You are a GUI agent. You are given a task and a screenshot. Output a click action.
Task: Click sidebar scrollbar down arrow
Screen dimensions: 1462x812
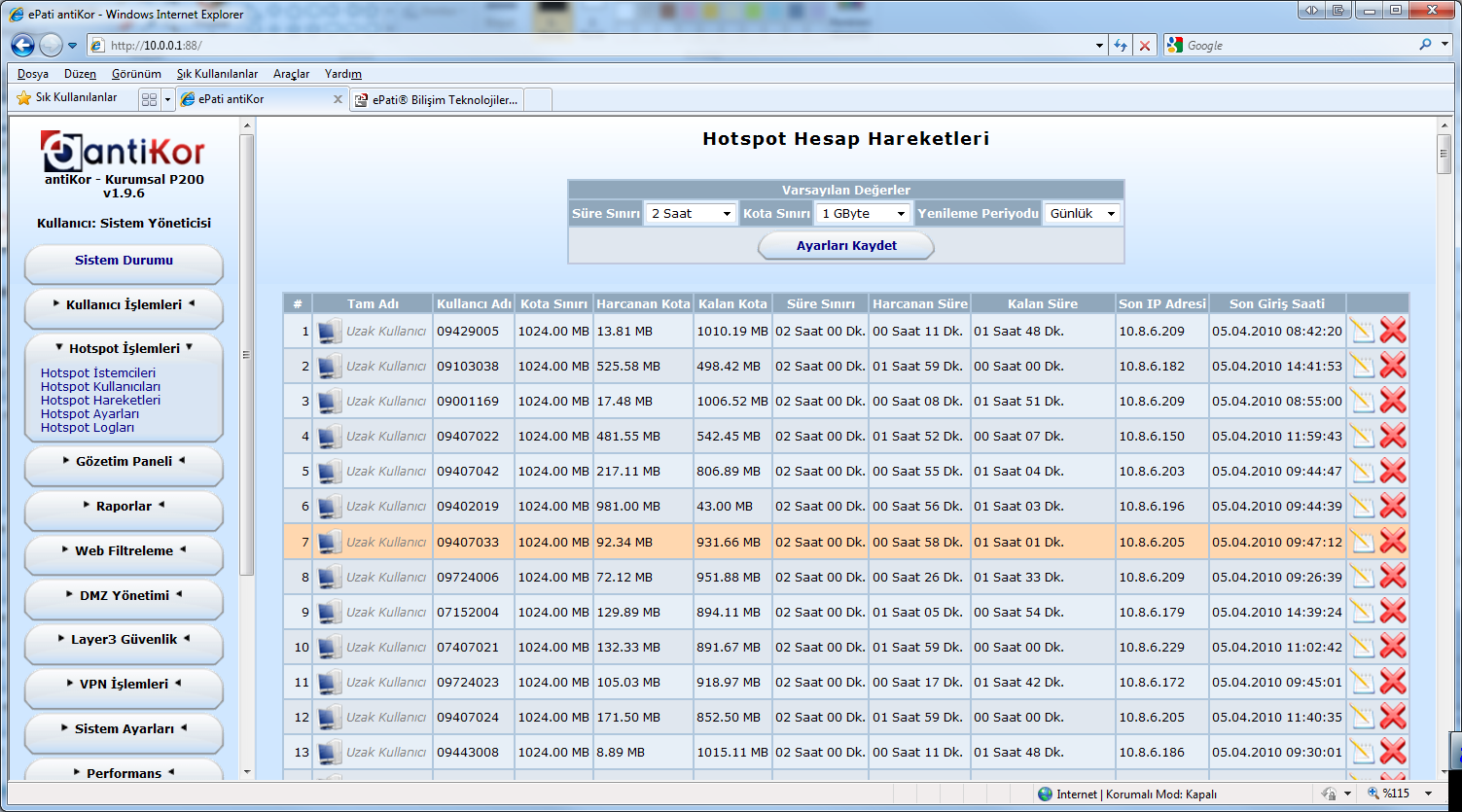click(x=247, y=772)
